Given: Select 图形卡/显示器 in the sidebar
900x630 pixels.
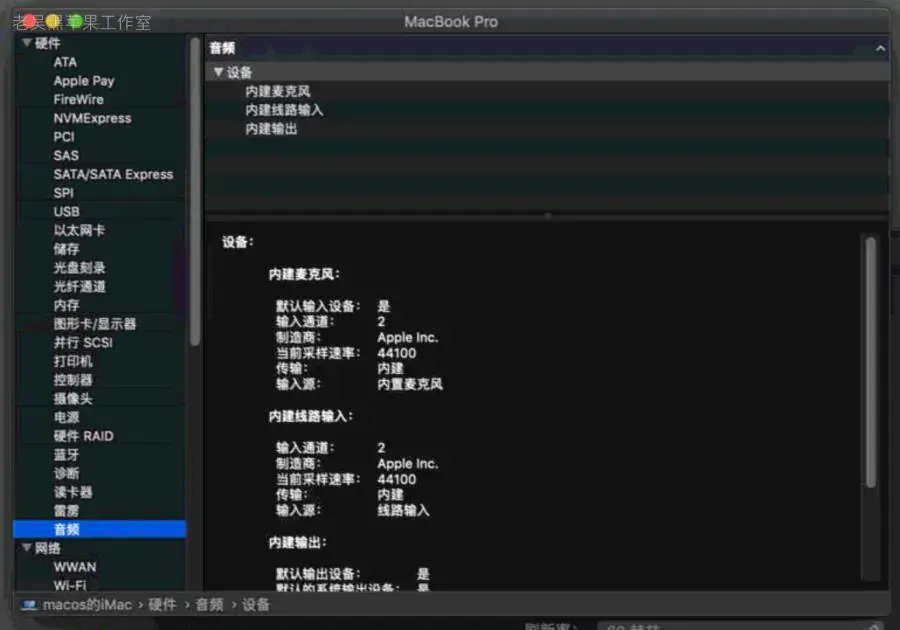Looking at the screenshot, I should [95, 324].
